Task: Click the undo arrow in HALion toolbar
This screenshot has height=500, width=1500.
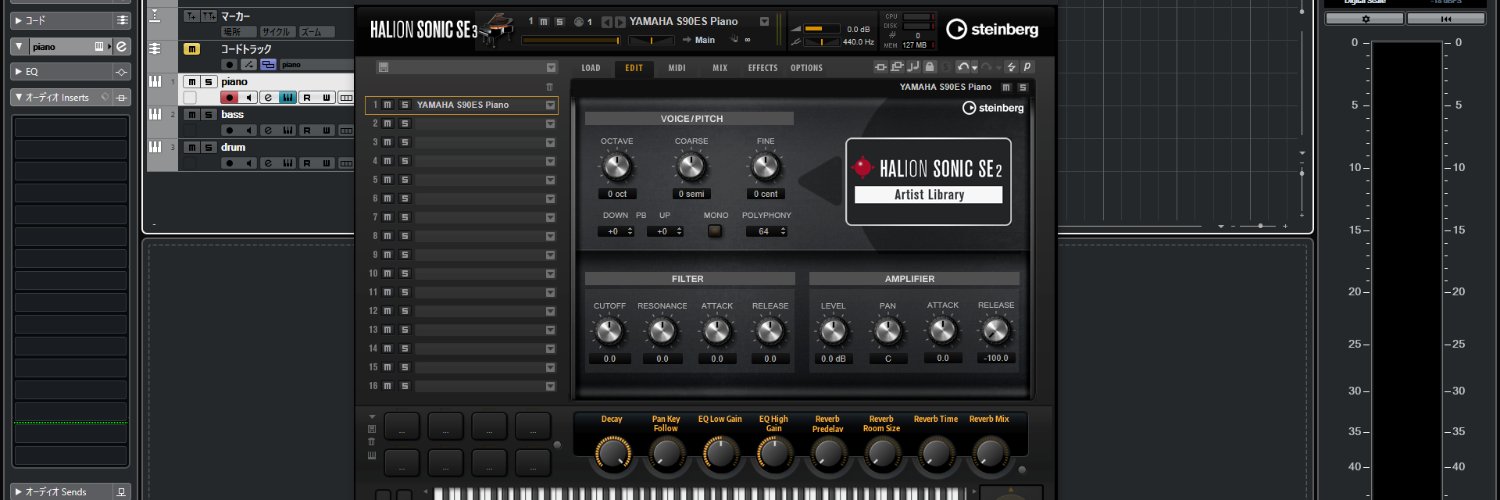Action: click(x=962, y=67)
